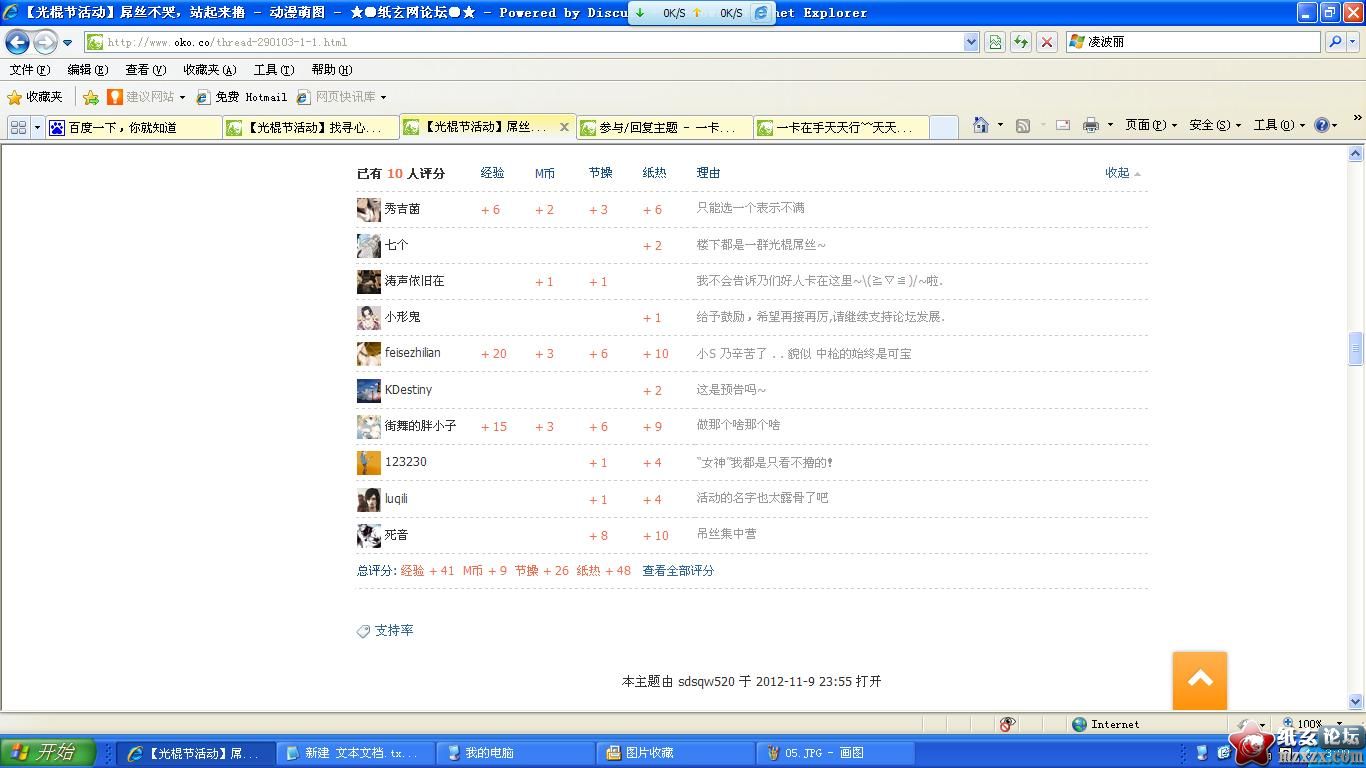Click the search magnifier icon
1366x768 pixels.
pyautogui.click(x=1334, y=42)
